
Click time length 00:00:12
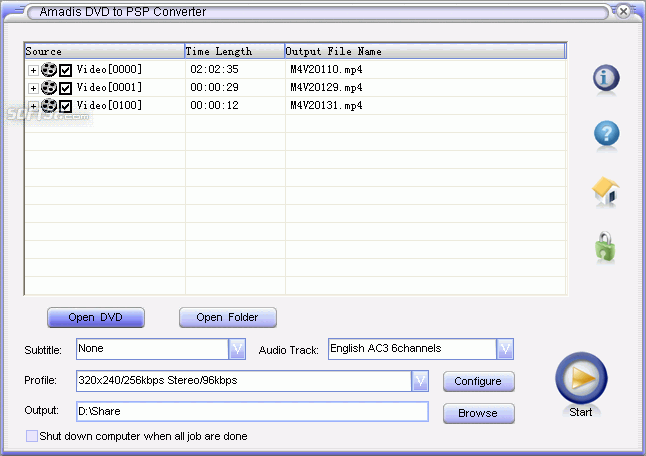tap(214, 105)
